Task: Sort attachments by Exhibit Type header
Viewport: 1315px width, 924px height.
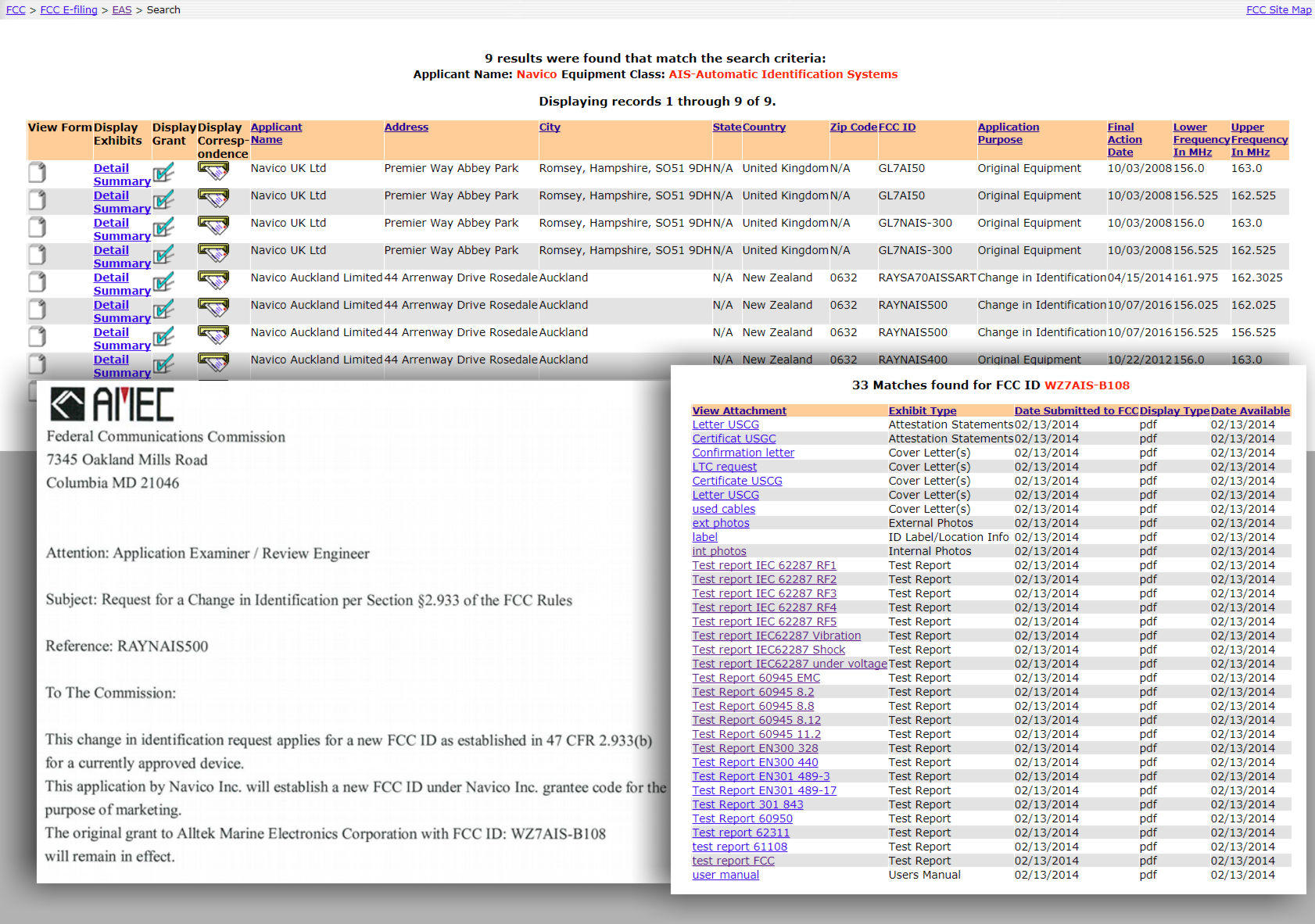Action: tap(922, 410)
